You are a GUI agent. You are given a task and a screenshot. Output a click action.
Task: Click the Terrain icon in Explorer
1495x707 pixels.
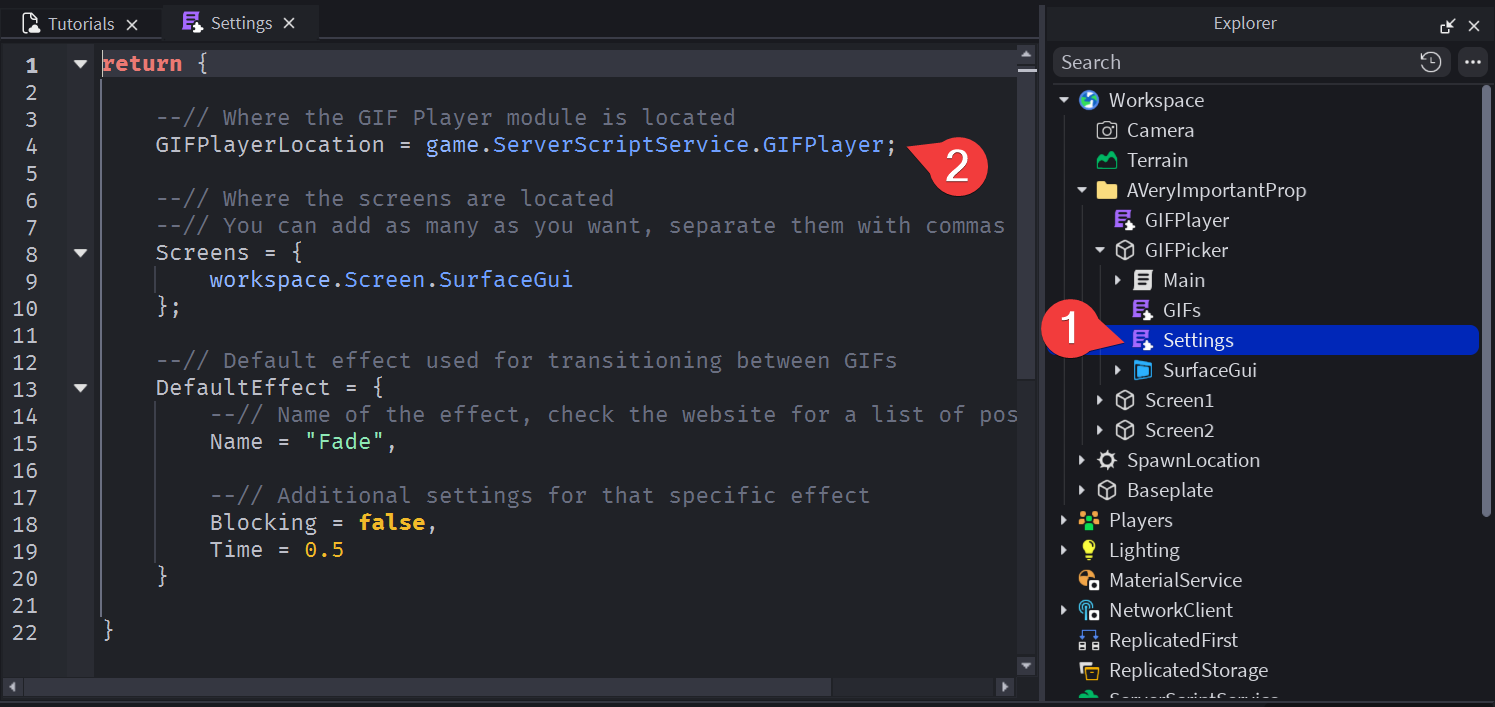click(x=1106, y=160)
